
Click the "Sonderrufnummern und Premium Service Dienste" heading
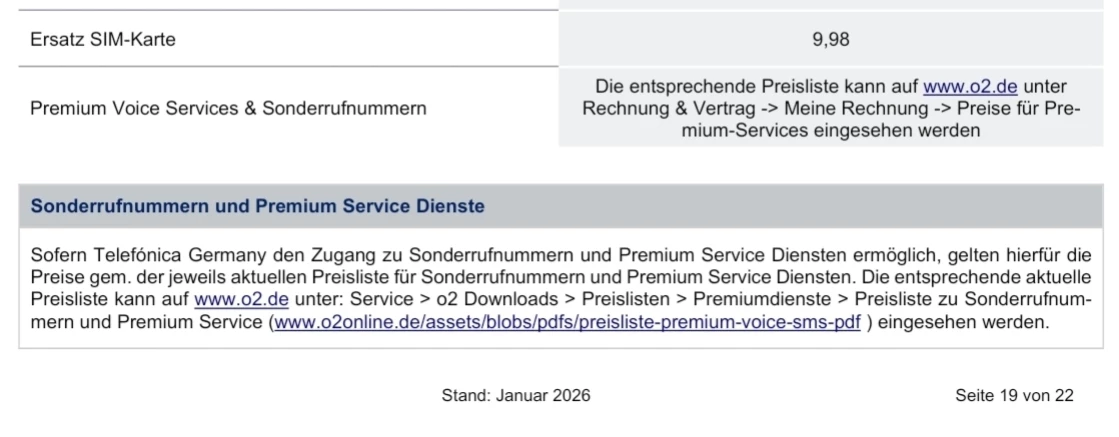(258, 207)
